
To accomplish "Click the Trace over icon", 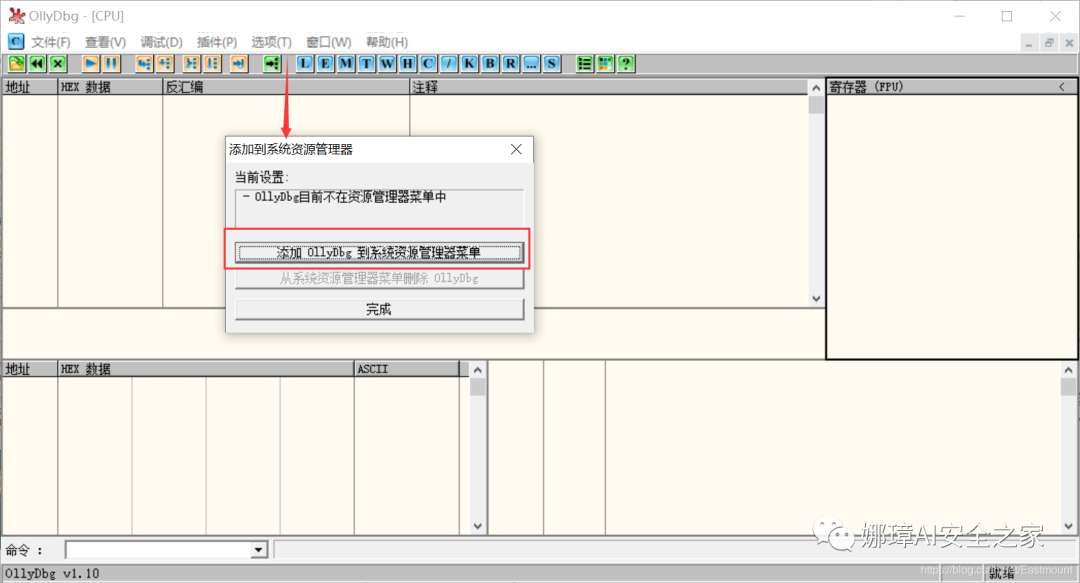I will [x=212, y=64].
